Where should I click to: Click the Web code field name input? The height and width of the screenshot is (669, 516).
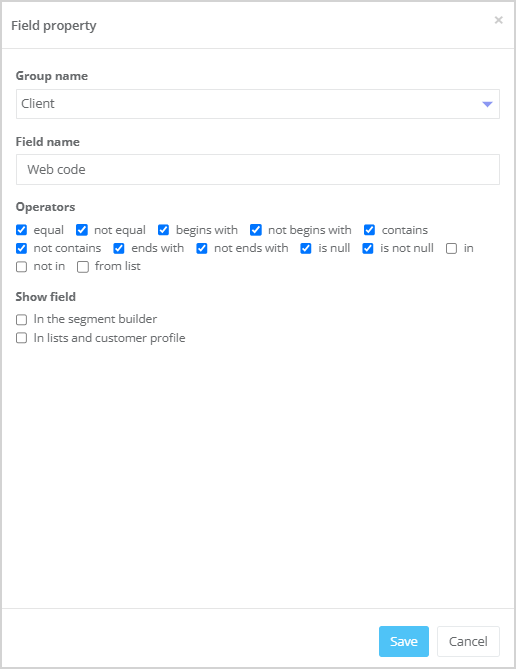pos(258,169)
